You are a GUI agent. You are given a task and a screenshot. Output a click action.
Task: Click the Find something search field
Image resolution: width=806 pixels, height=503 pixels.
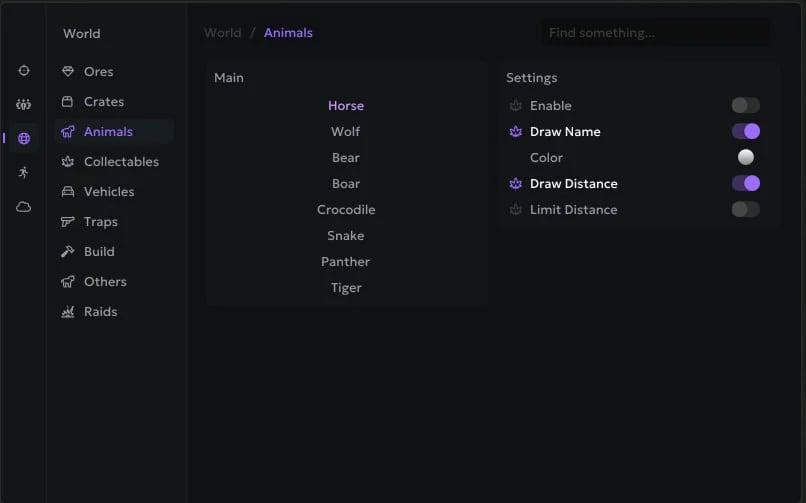pyautogui.click(x=655, y=33)
